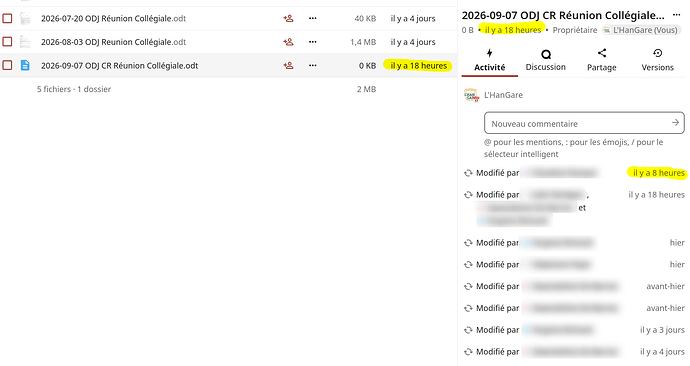The image size is (690, 366).
Task: Click the L'HanGare avatar above comment box
Action: coord(471,95)
